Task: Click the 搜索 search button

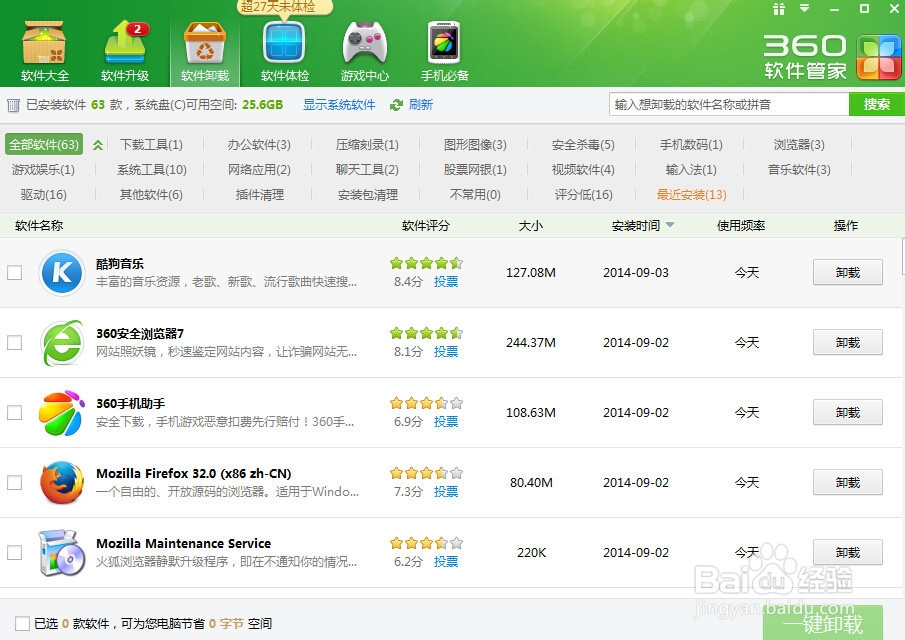Action: [x=876, y=104]
